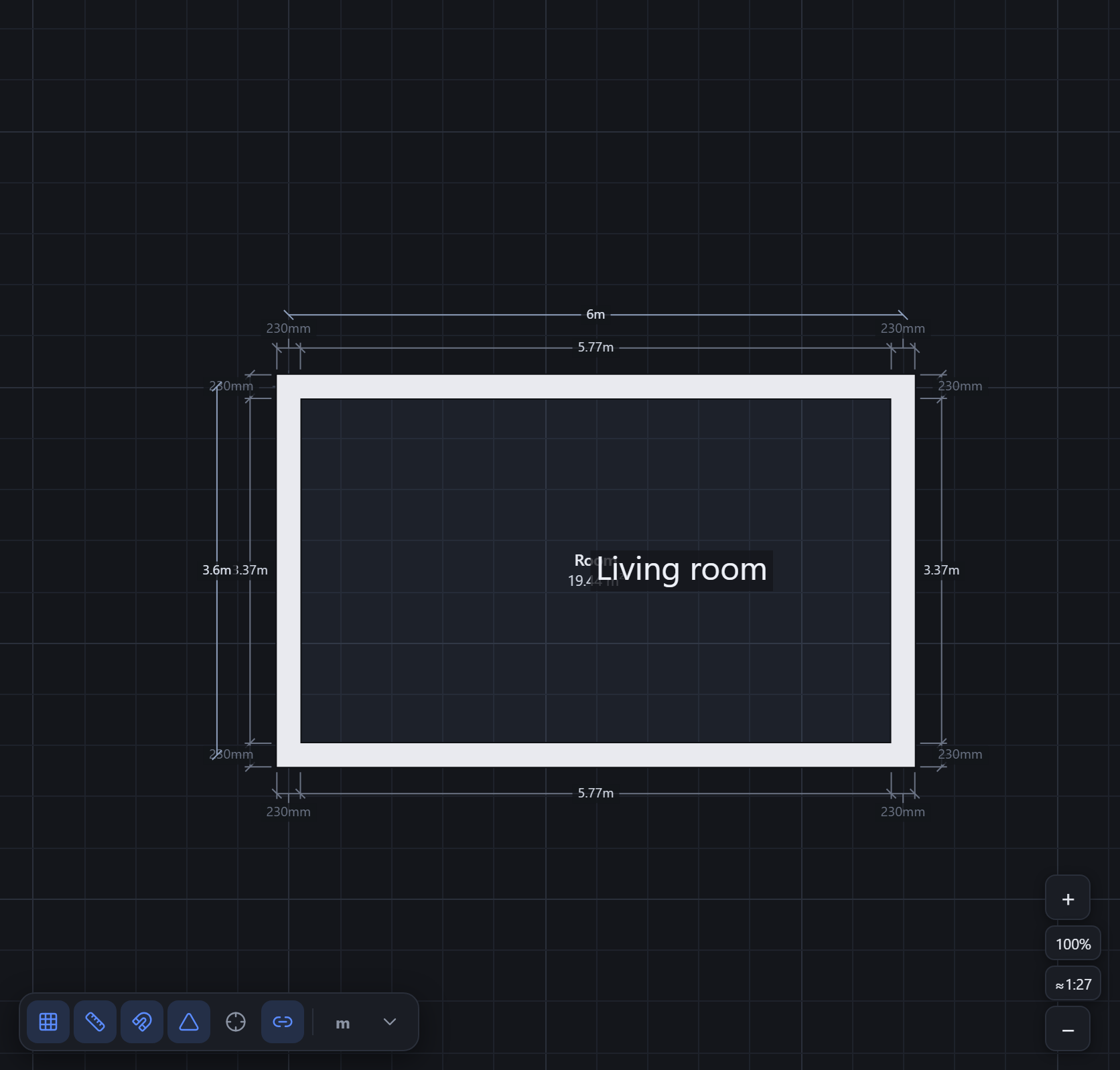
Task: Select the room's right wall
Action: tap(903, 570)
